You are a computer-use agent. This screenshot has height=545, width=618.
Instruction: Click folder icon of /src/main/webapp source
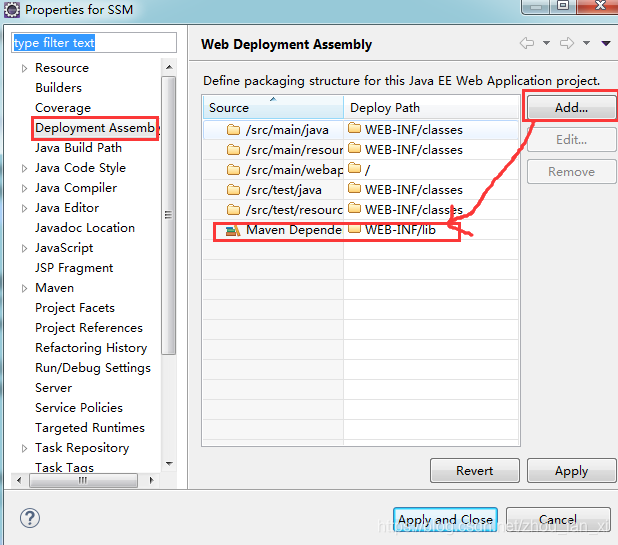[x=233, y=170]
